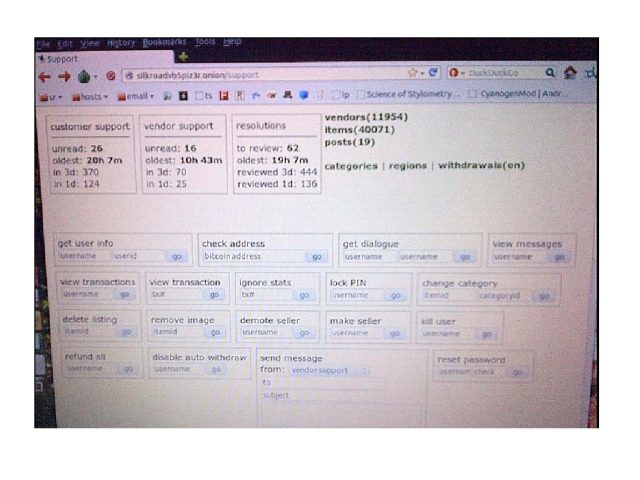The width and height of the screenshot is (640, 480).
Task: Open the vendors(11954) link
Action: (x=366, y=117)
